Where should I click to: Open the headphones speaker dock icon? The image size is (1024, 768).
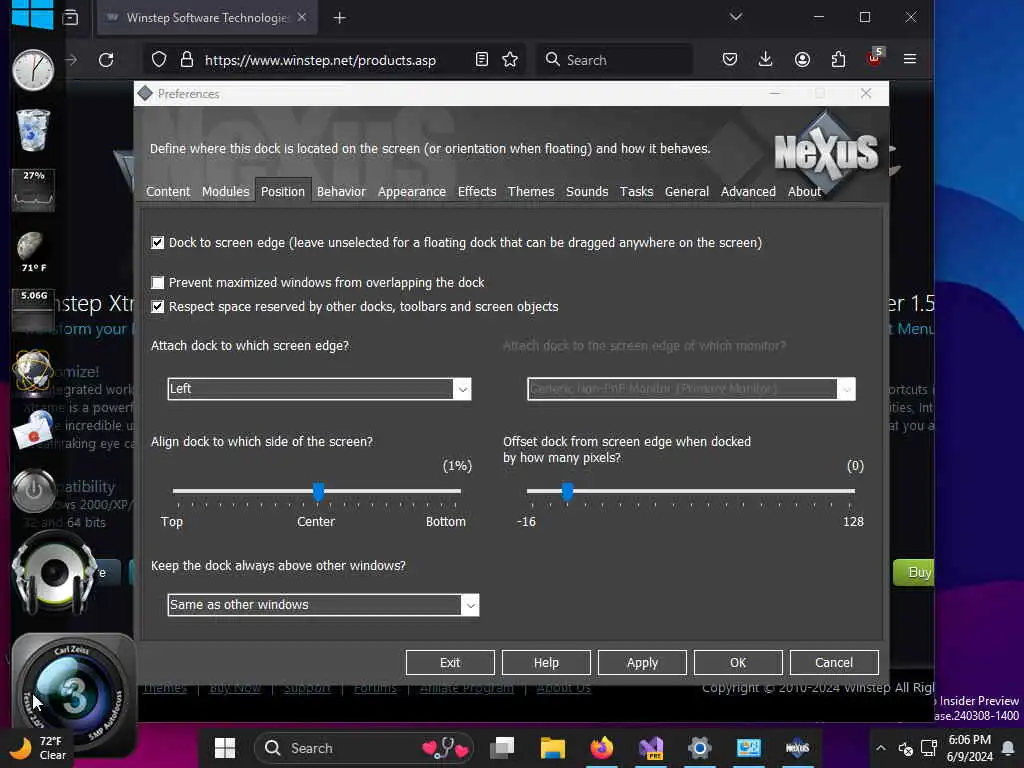click(54, 572)
